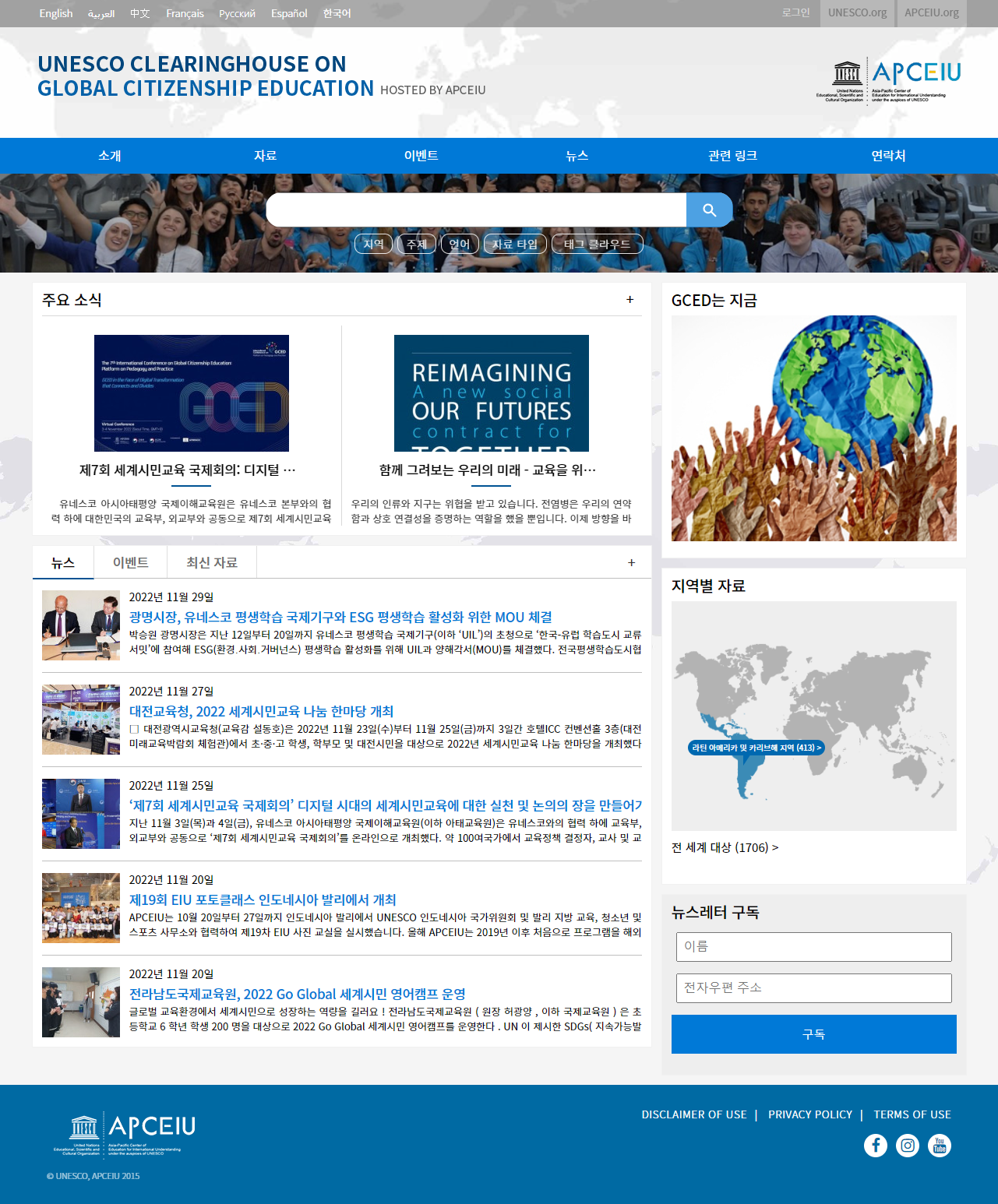This screenshot has width=998, height=1204.
Task: Click the GCED는 지금 globe image
Action: (x=814, y=428)
